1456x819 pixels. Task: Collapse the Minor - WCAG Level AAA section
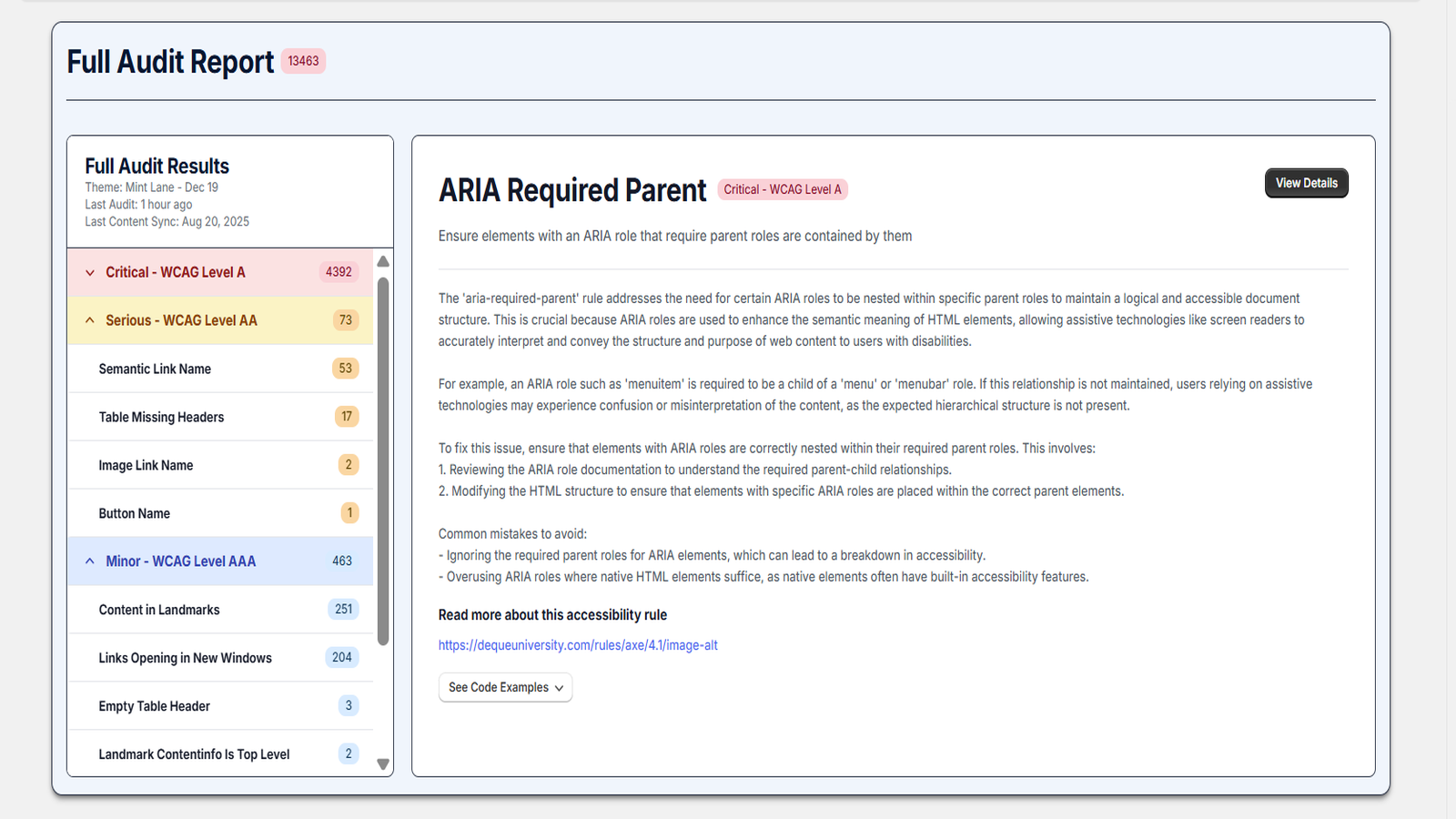[180, 561]
